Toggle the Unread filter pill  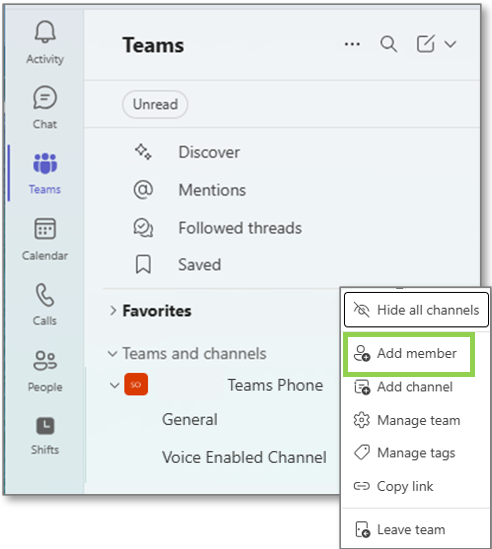(155, 104)
